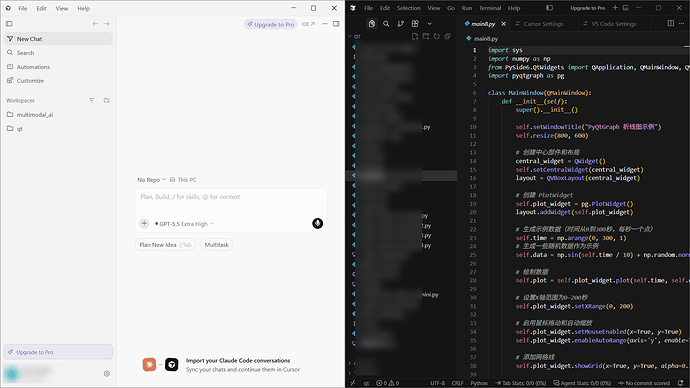
Task: Open the Extensions view in the IDE
Action: click(x=415, y=24)
